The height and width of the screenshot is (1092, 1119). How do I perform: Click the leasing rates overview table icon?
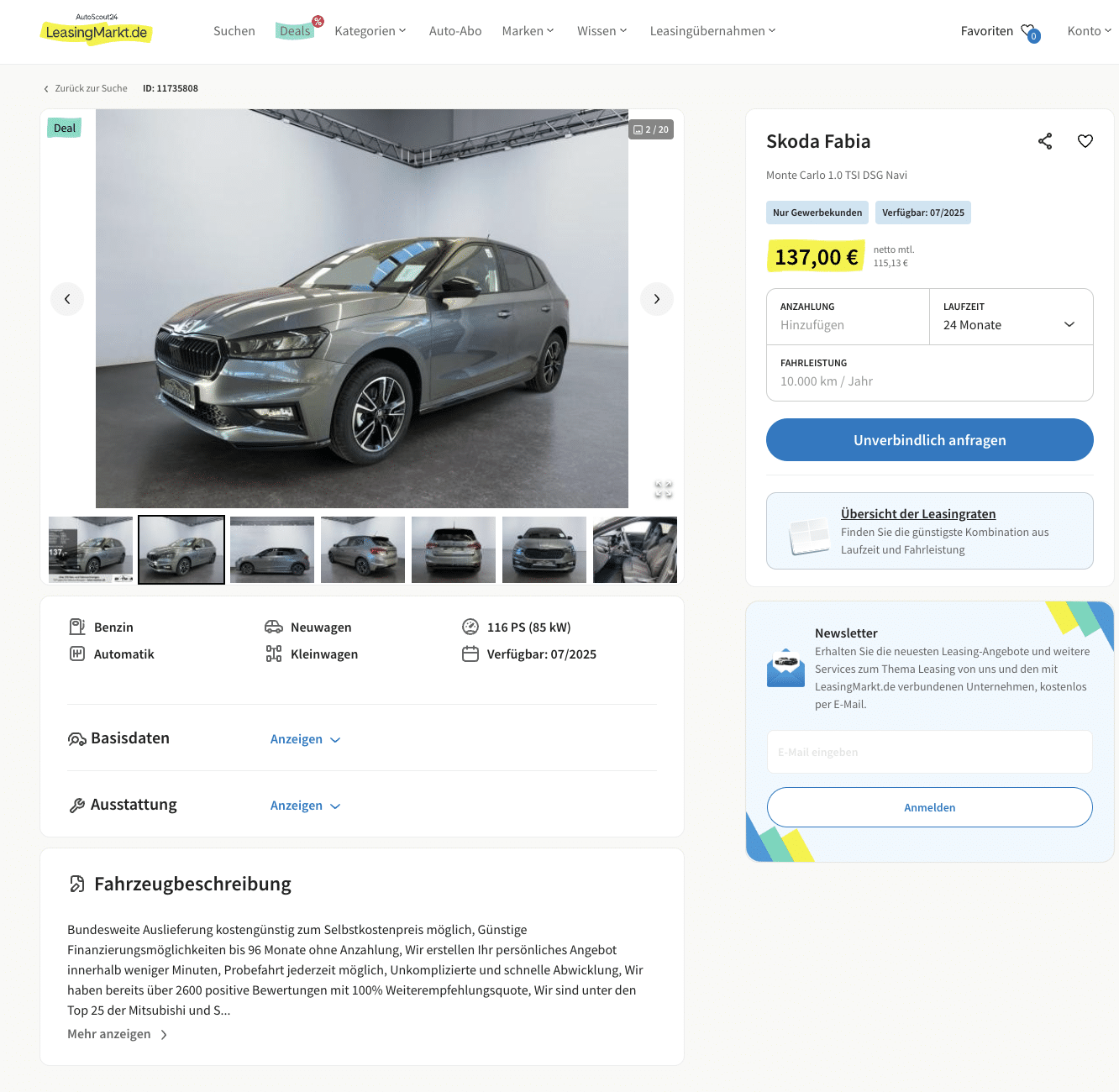click(809, 536)
